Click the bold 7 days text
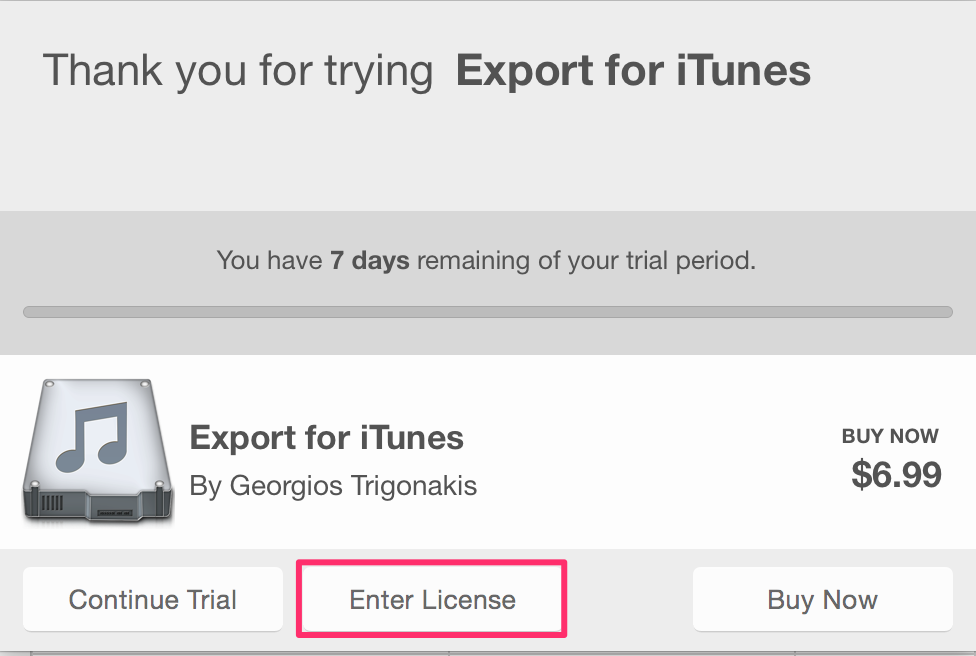976x656 pixels. 370,260
